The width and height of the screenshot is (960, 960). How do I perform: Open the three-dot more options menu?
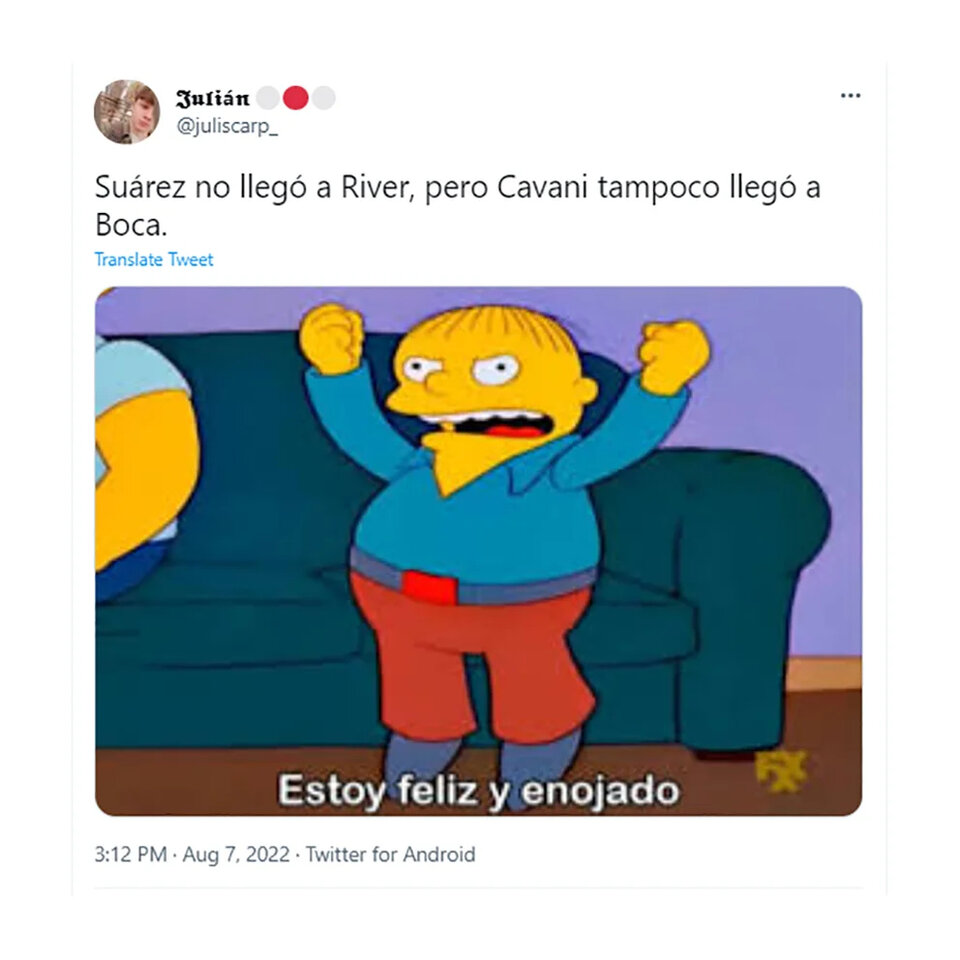(x=850, y=96)
